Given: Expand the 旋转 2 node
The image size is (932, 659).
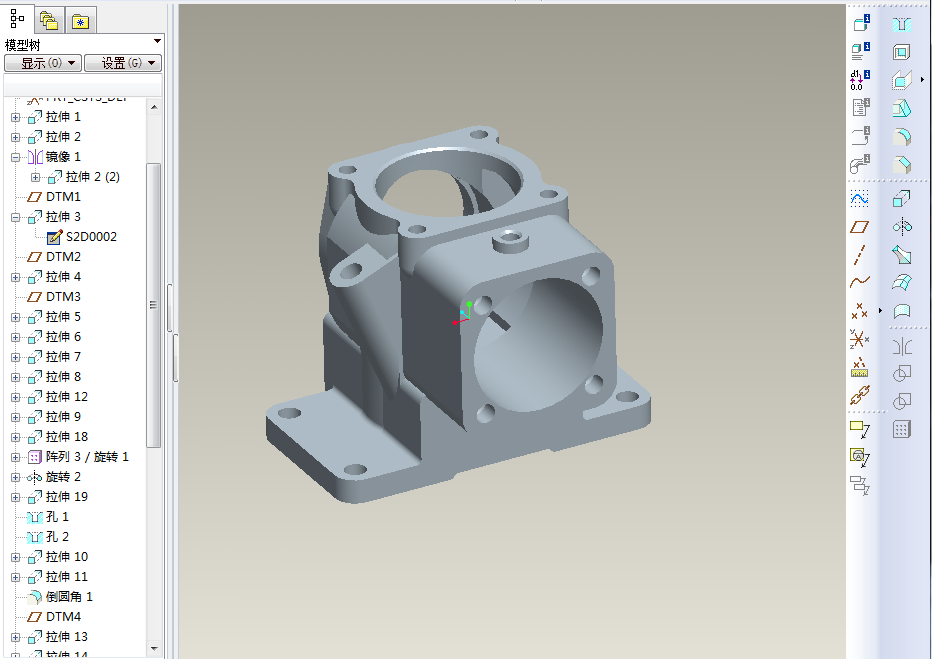Looking at the screenshot, I should [15, 478].
